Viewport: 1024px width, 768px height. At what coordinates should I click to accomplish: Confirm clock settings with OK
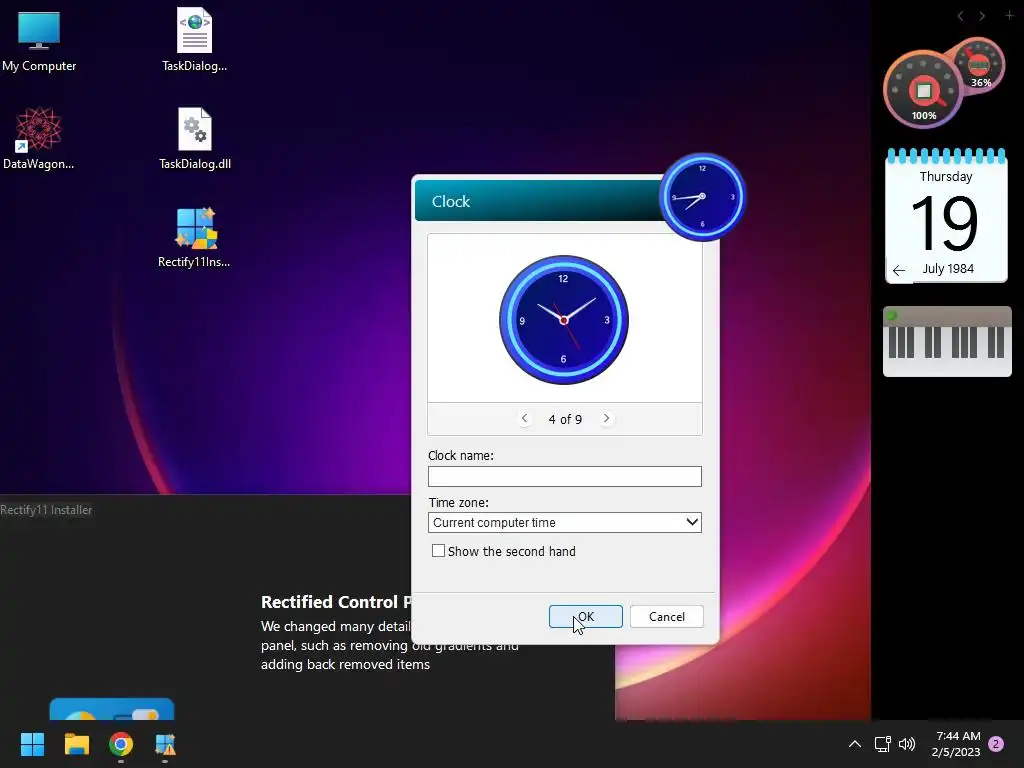point(586,616)
